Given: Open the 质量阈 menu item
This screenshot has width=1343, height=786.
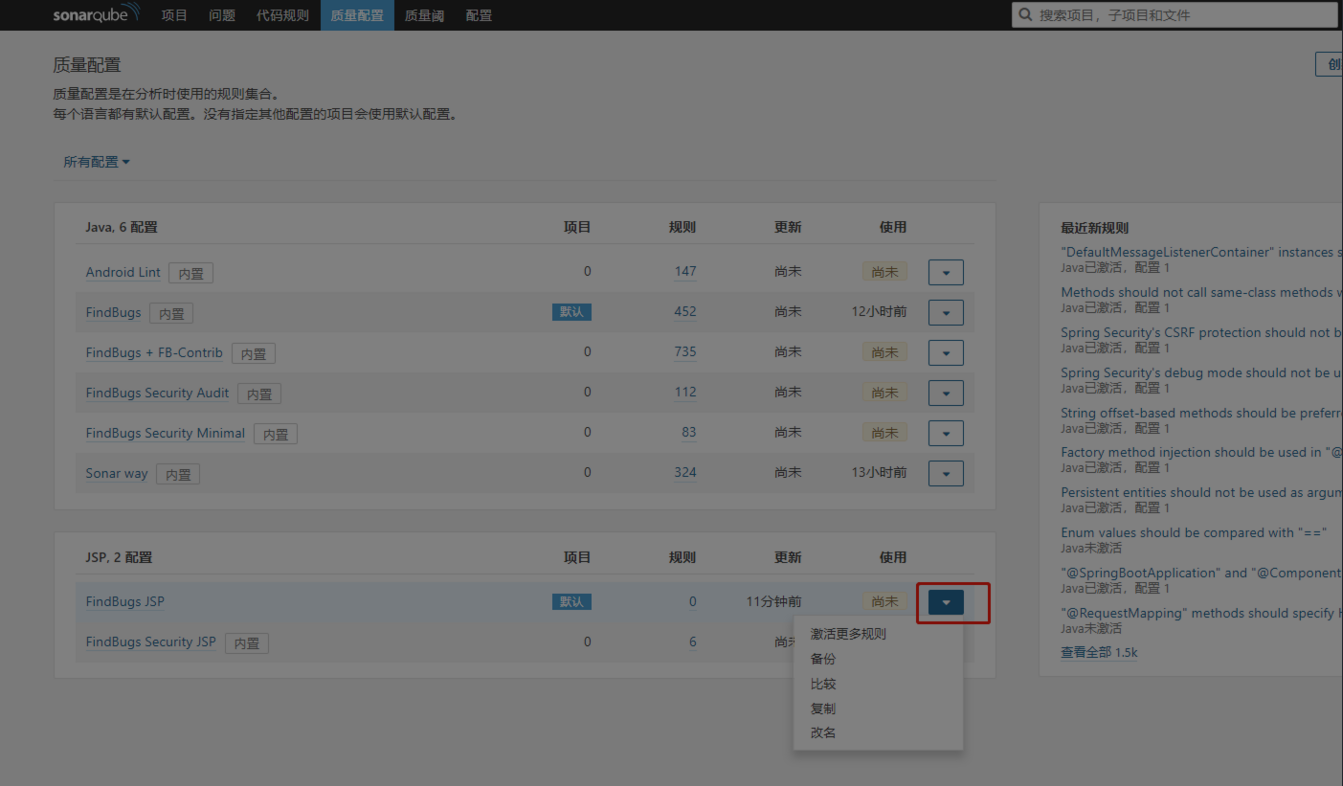Looking at the screenshot, I should click(x=425, y=15).
